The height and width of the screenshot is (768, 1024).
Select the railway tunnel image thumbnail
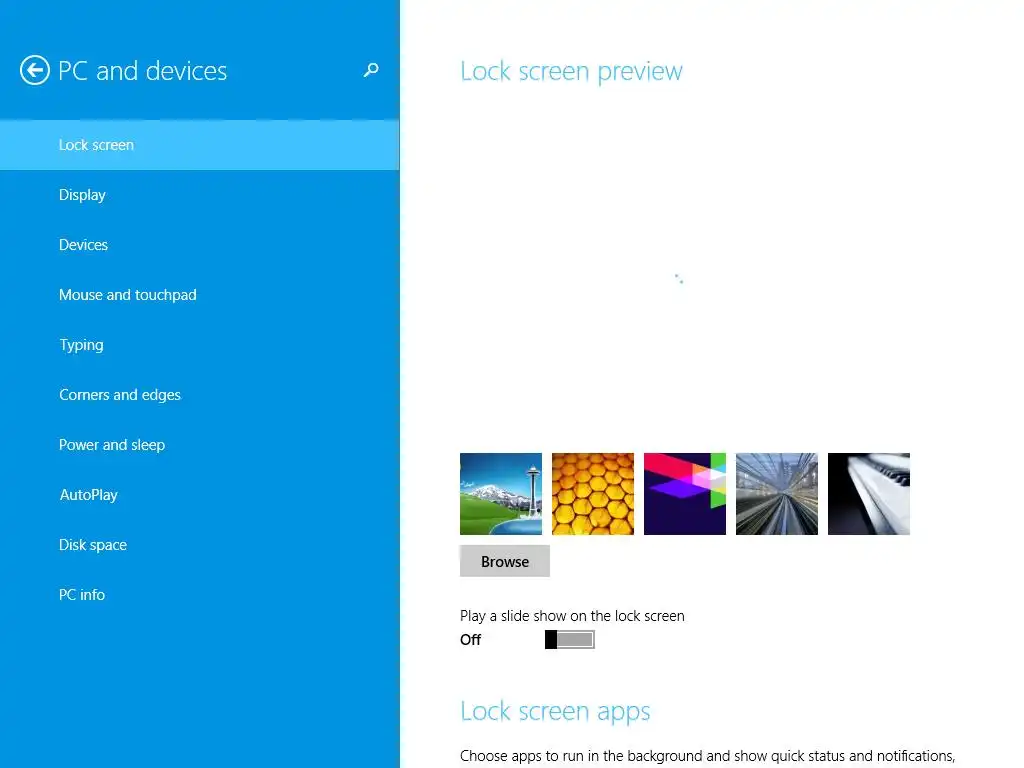click(777, 494)
